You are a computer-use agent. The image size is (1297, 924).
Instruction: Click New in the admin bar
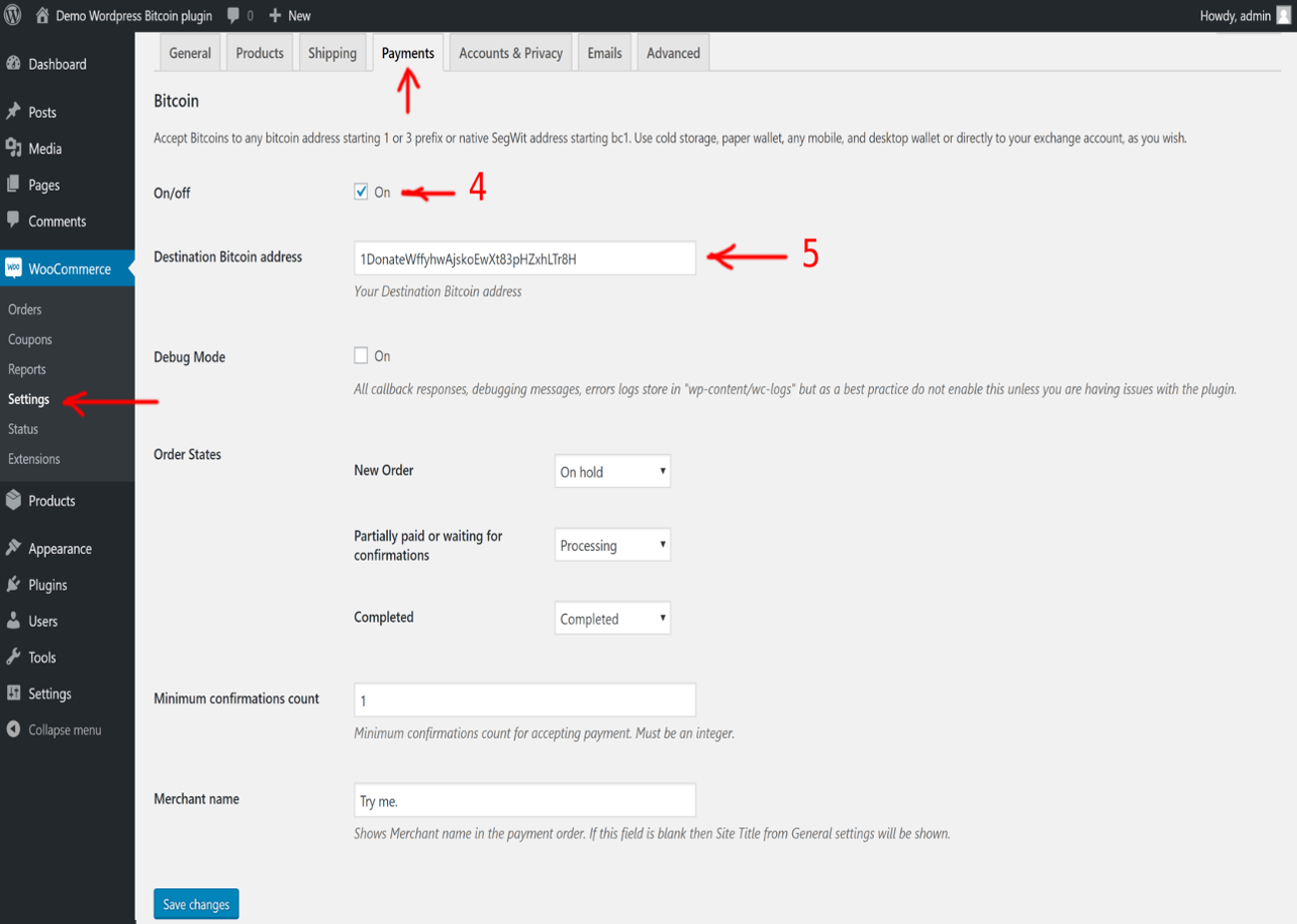299,16
